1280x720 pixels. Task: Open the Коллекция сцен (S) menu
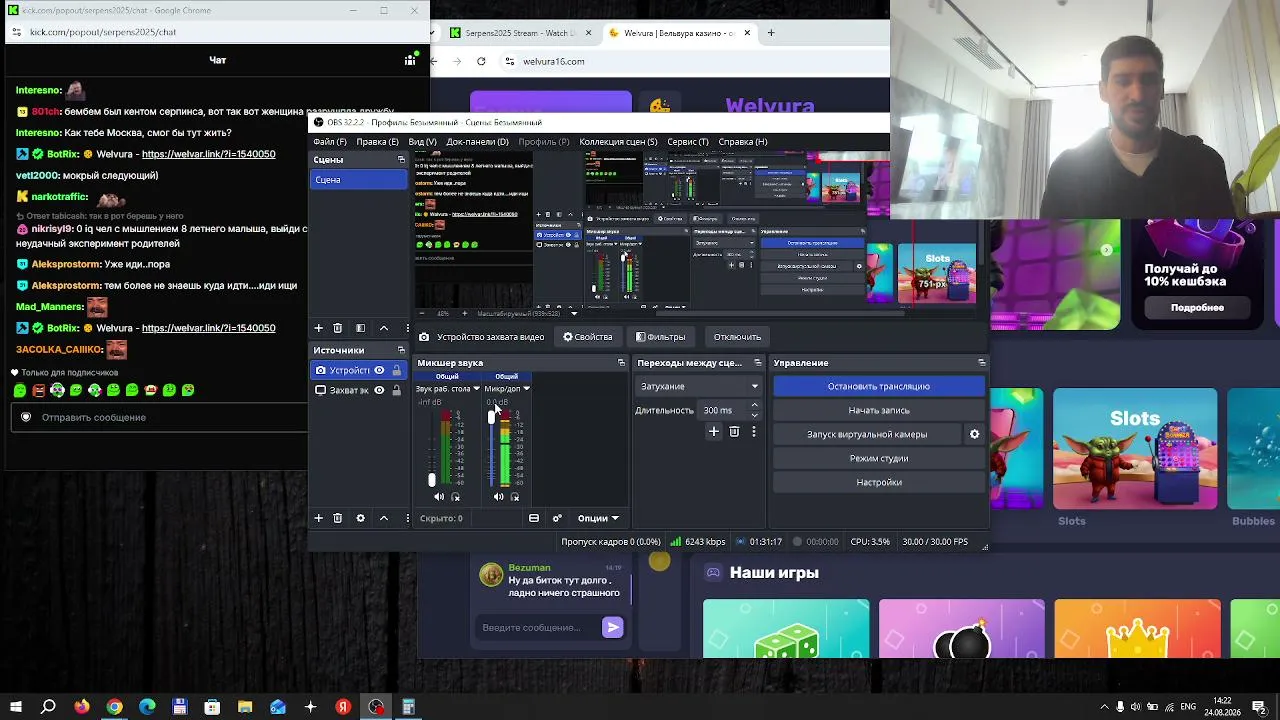point(618,142)
